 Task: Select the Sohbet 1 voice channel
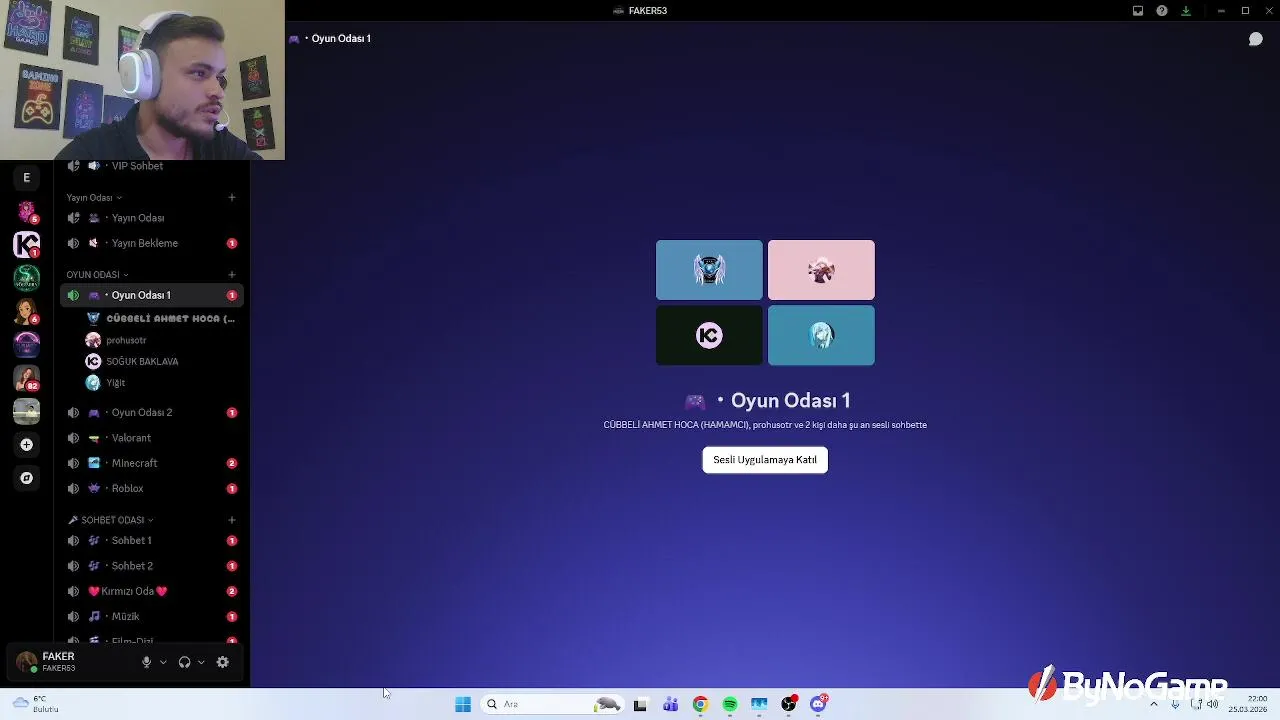click(150, 540)
